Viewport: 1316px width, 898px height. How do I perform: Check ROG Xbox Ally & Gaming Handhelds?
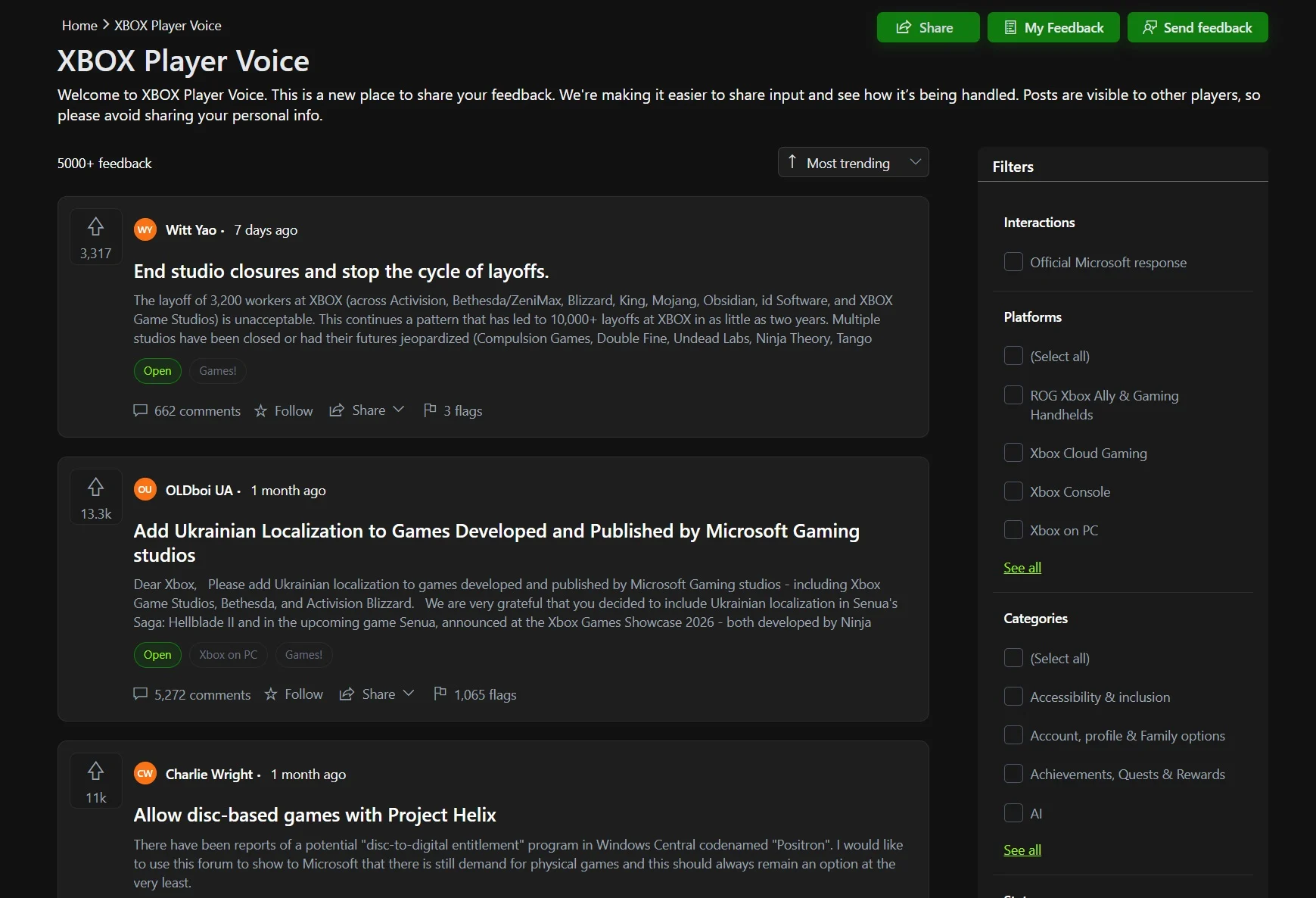pyautogui.click(x=1013, y=395)
